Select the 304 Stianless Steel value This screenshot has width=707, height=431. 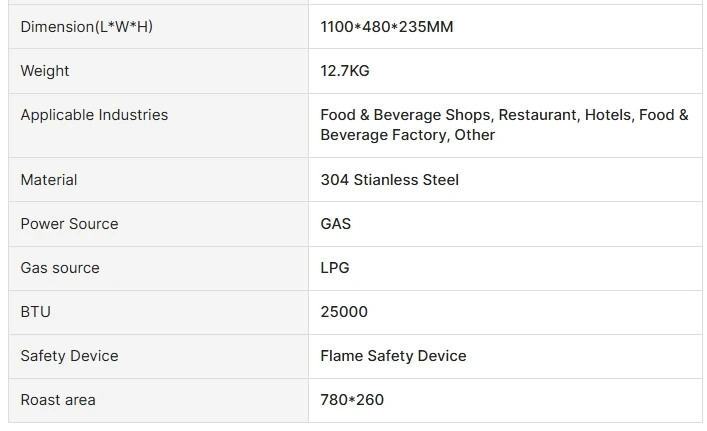pyautogui.click(x=389, y=180)
